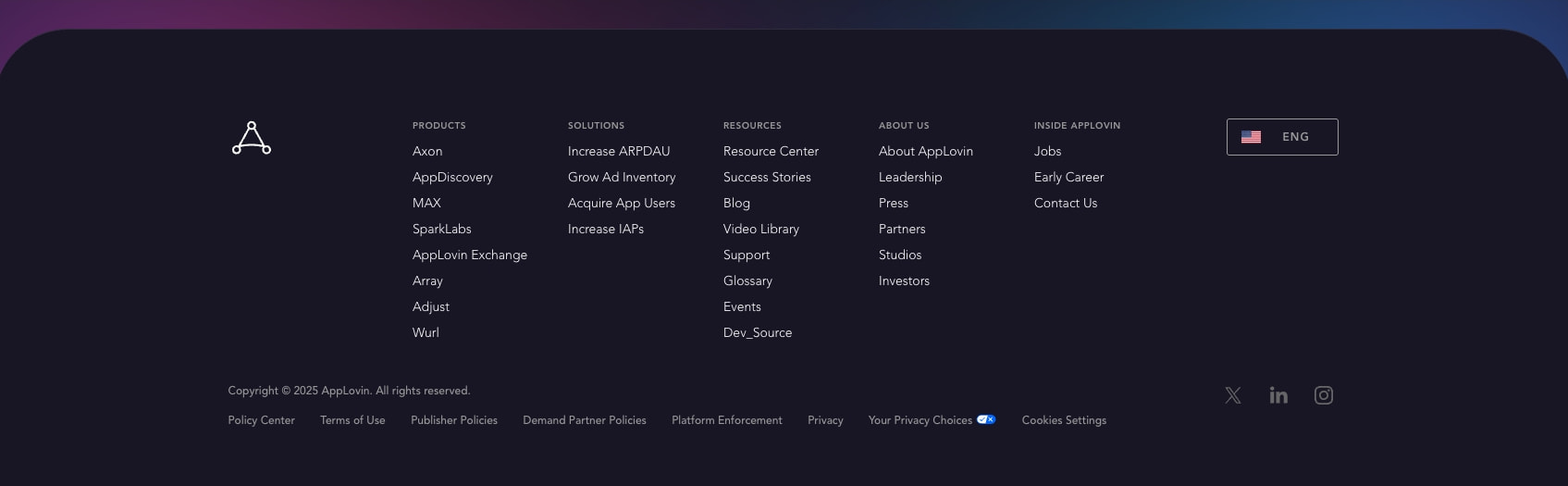Viewport: 1568px width, 486px height.
Task: Click the ABOUT US column heading
Action: click(x=904, y=125)
